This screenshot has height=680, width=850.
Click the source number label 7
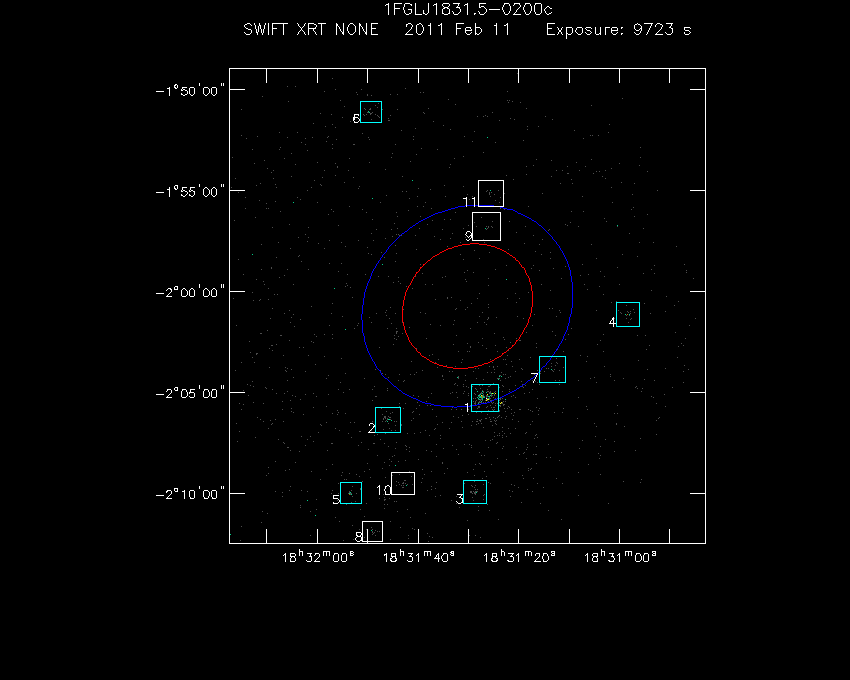click(x=535, y=378)
